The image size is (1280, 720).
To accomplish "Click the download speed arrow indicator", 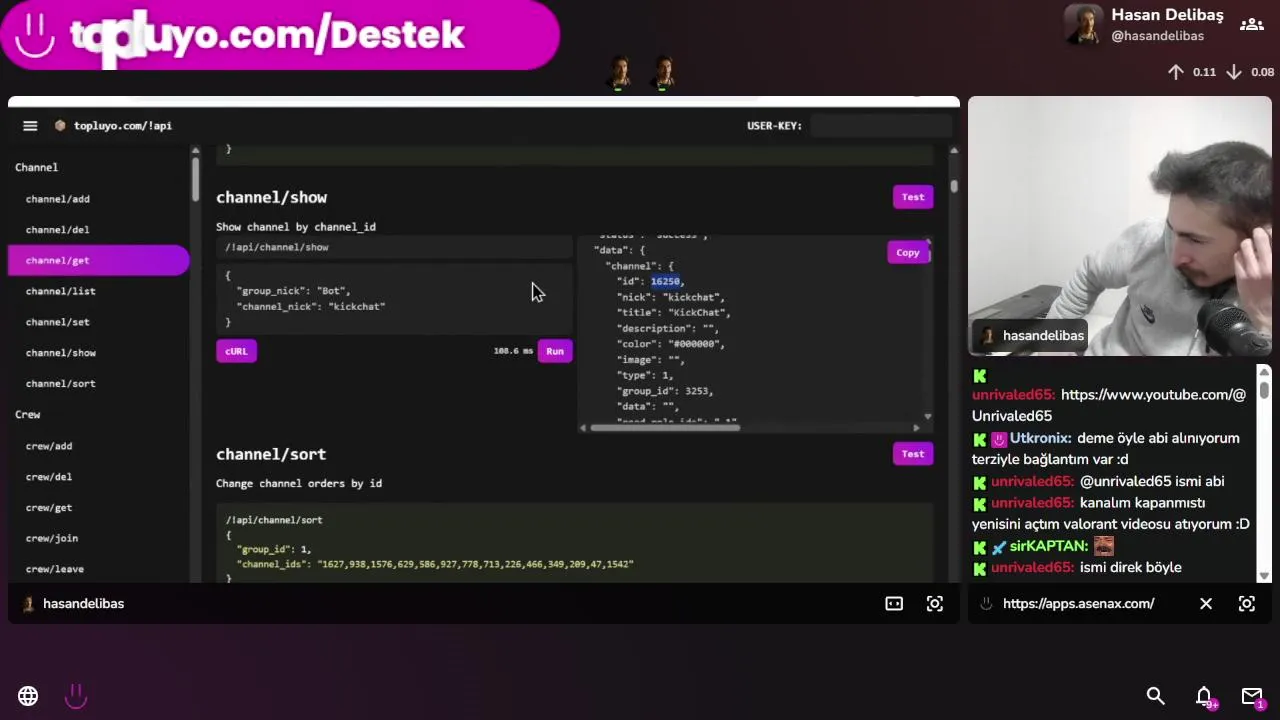I will pos(1234,72).
